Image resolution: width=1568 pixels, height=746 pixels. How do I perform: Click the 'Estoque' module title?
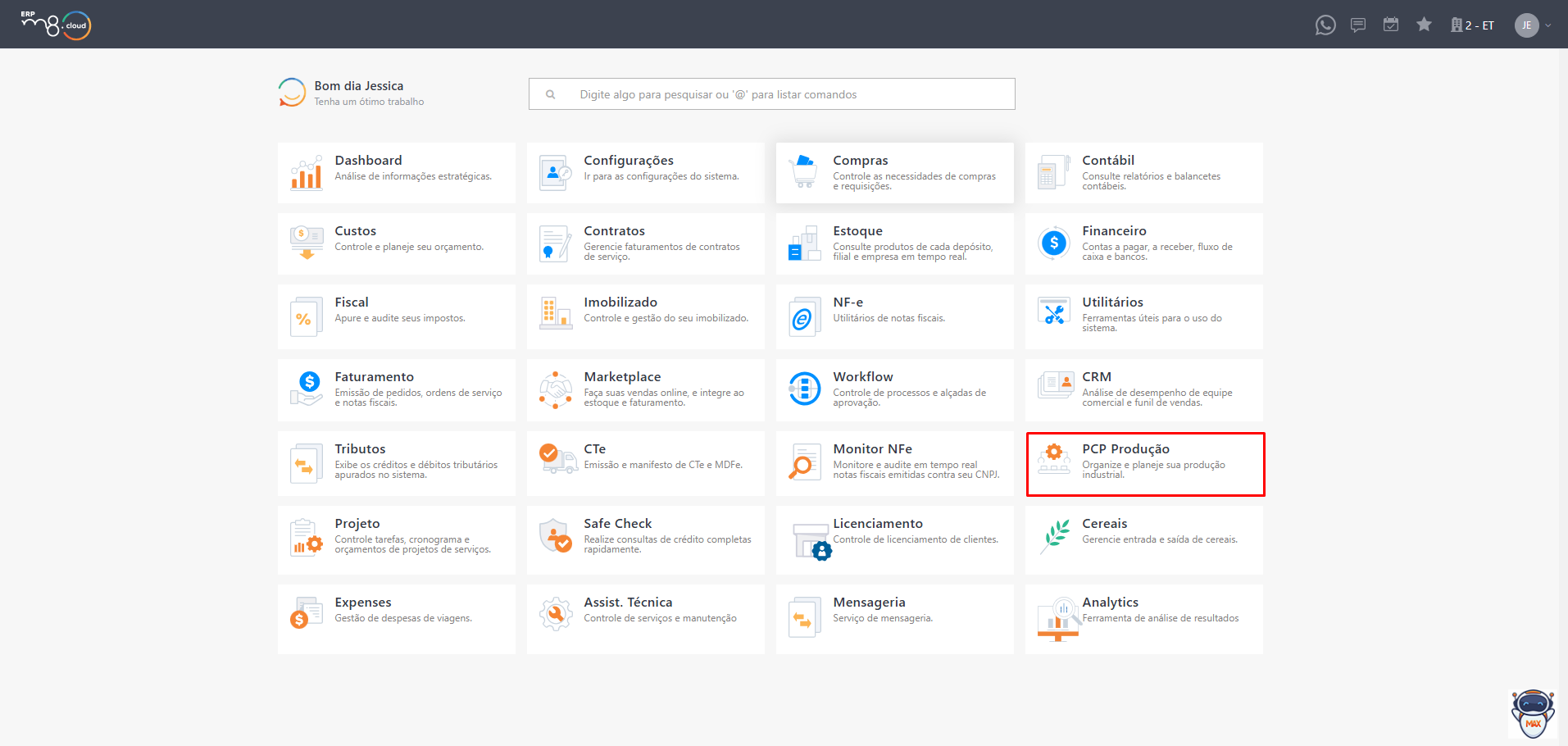click(857, 231)
